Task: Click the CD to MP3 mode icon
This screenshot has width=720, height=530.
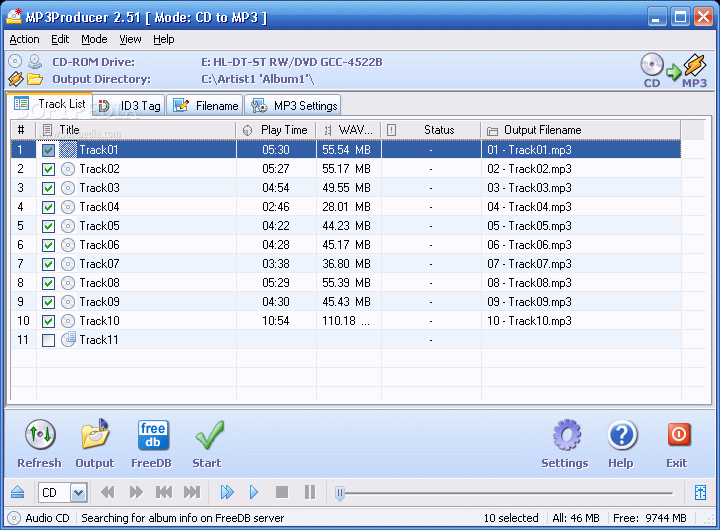Action: coord(674,70)
